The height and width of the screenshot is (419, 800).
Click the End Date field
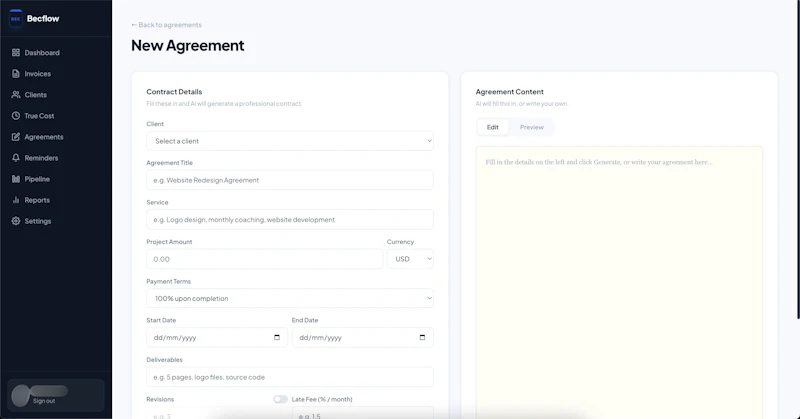tap(363, 337)
